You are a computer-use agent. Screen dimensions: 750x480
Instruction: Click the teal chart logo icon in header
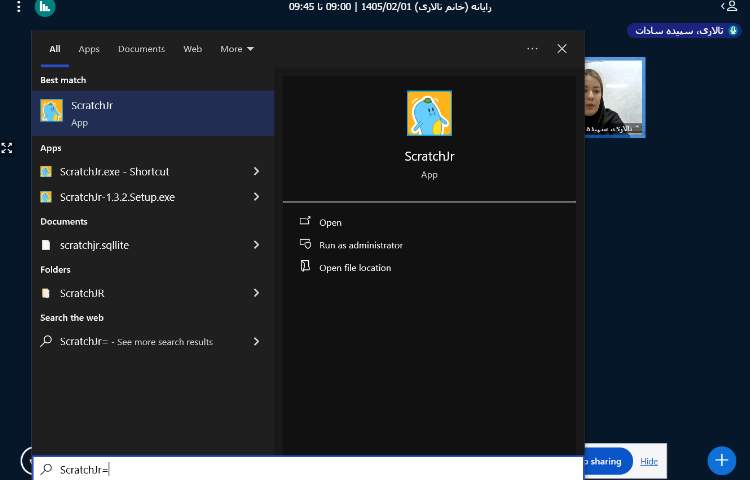pos(44,7)
